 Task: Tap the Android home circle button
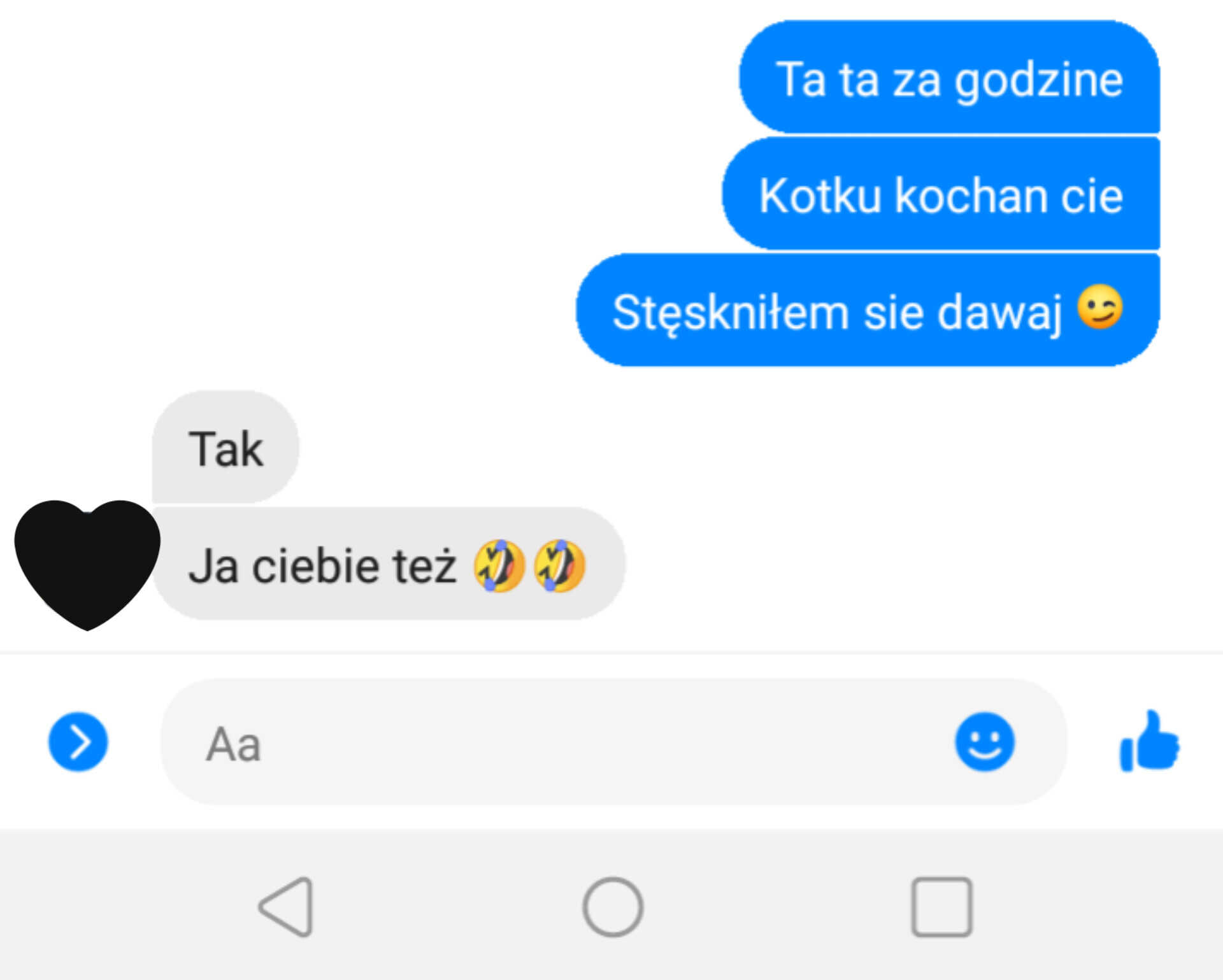pos(613,907)
